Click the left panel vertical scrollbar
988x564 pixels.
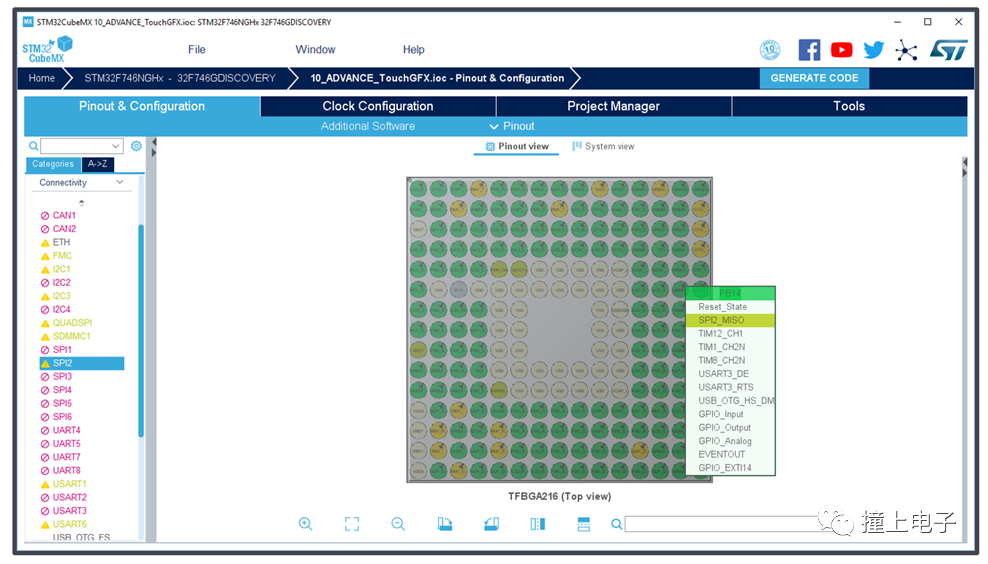141,330
